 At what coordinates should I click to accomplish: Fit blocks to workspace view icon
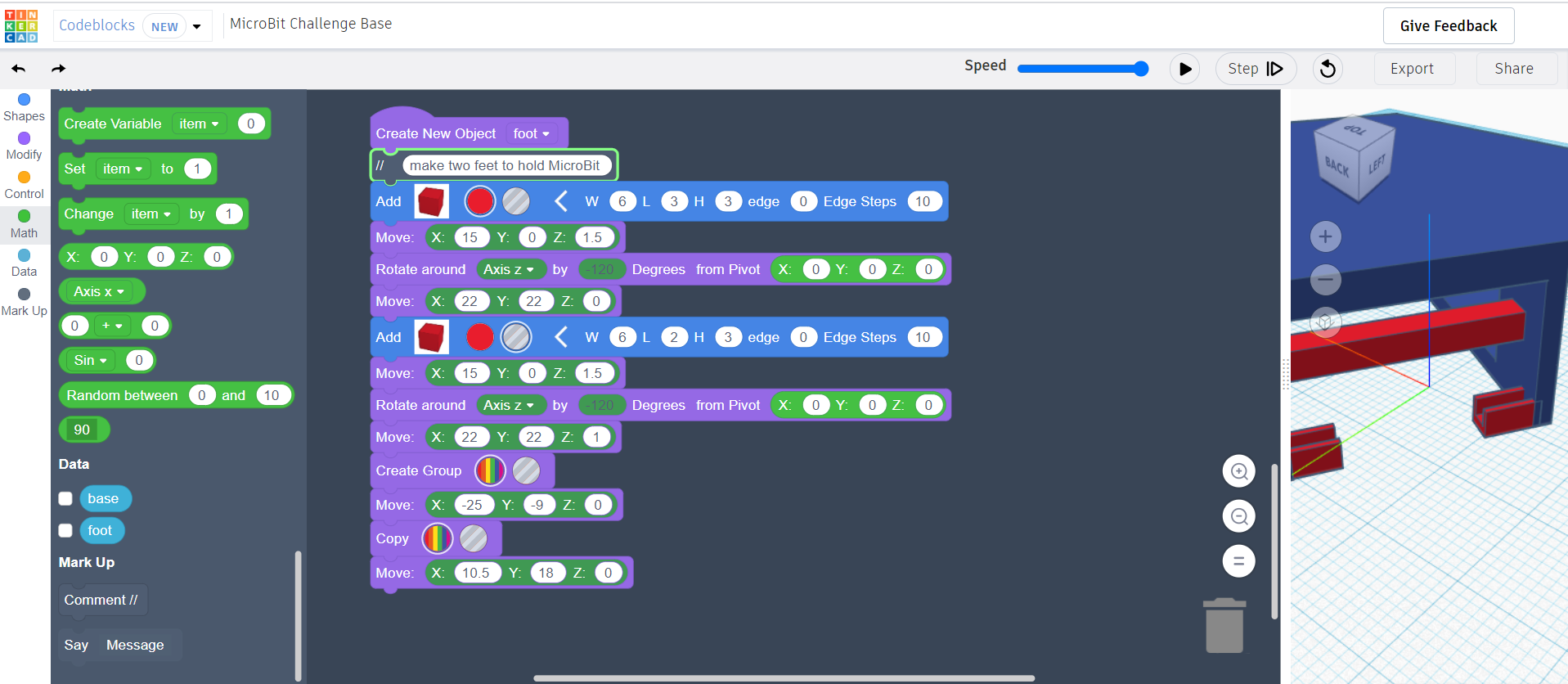point(1238,561)
